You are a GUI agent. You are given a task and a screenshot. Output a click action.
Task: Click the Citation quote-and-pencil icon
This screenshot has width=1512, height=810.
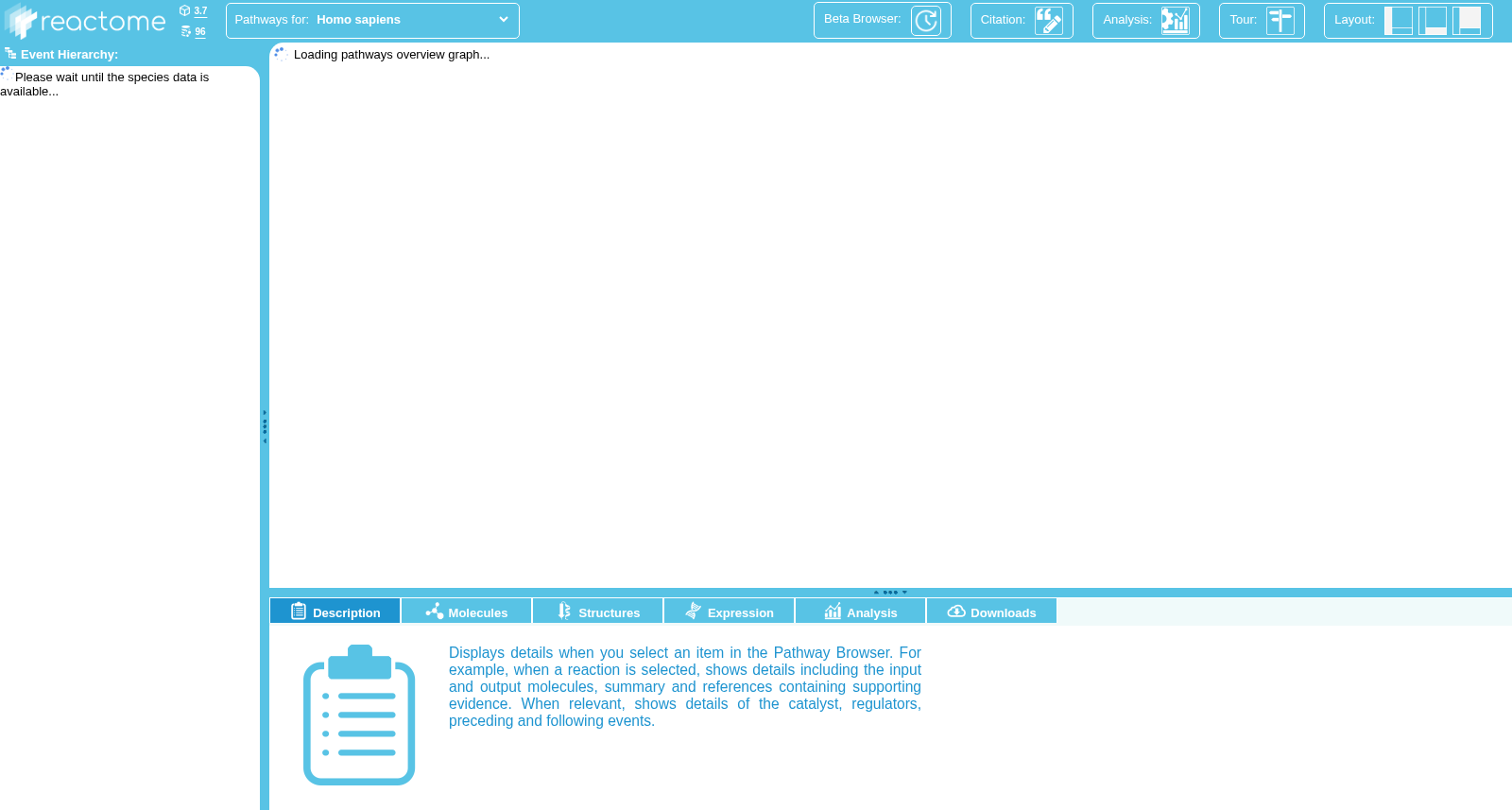tap(1049, 21)
